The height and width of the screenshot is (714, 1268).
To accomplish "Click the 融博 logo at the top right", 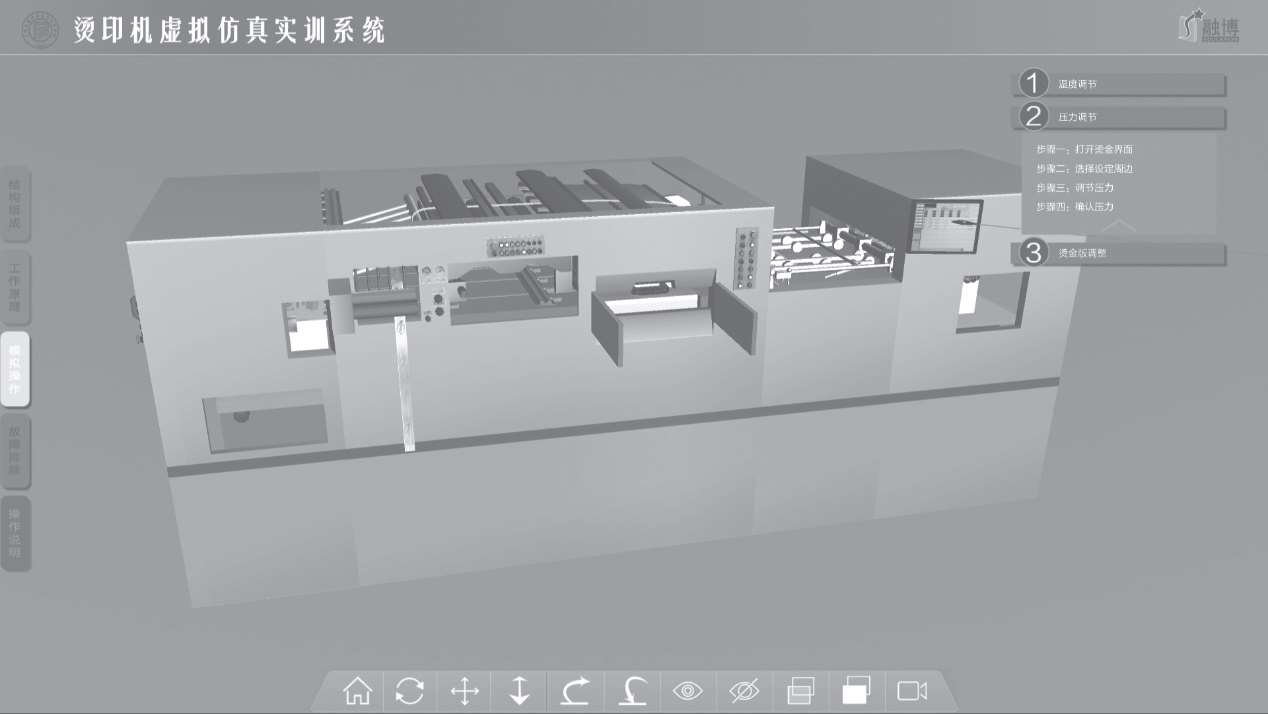I will (1210, 26).
